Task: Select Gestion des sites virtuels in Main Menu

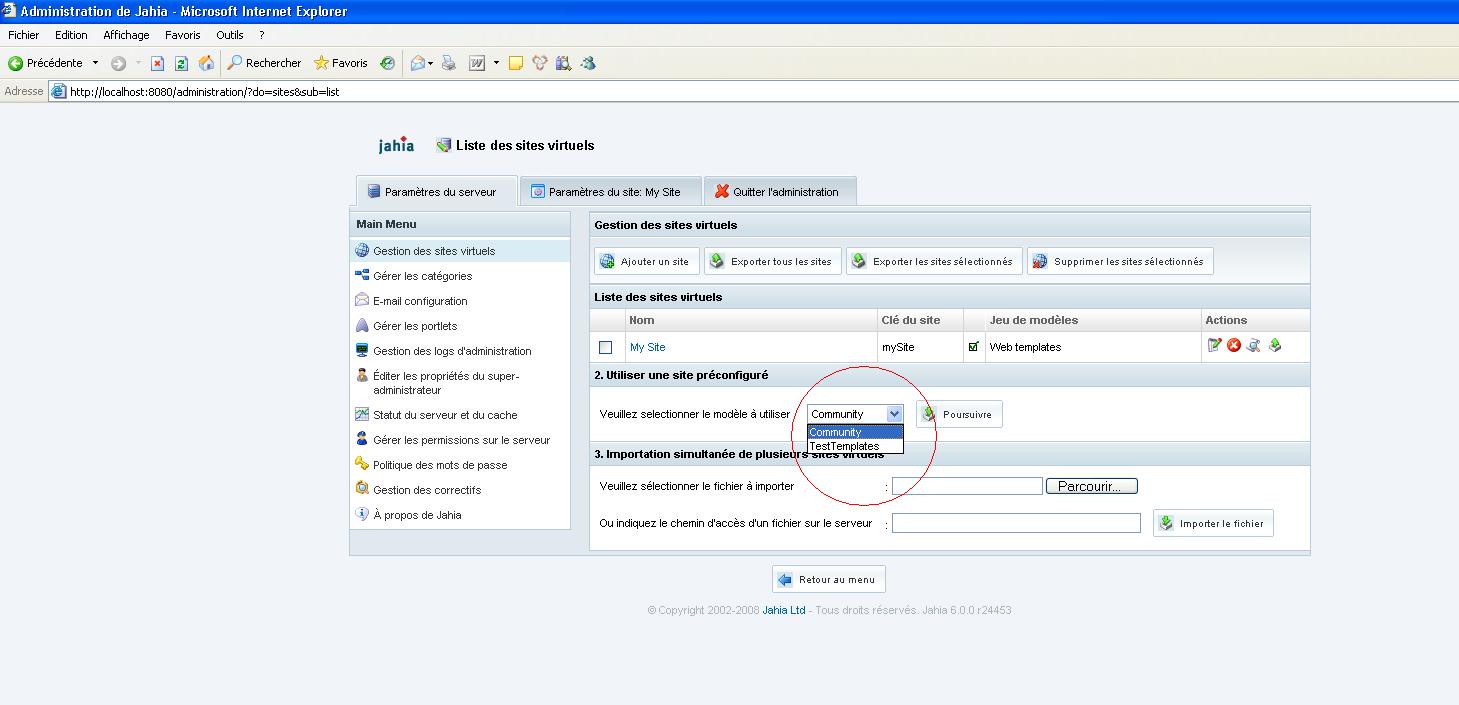Action: 460,251
